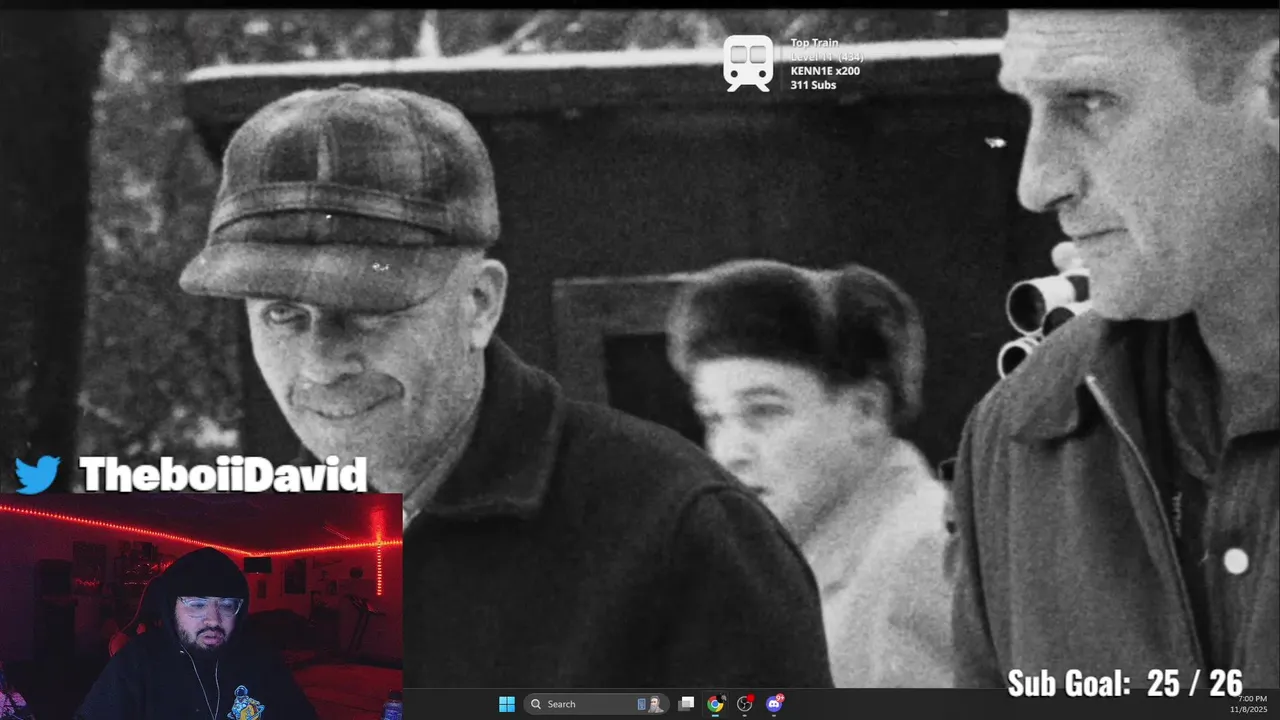This screenshot has width=1280, height=720.
Task: Open the Windows Start menu
Action: (x=507, y=704)
